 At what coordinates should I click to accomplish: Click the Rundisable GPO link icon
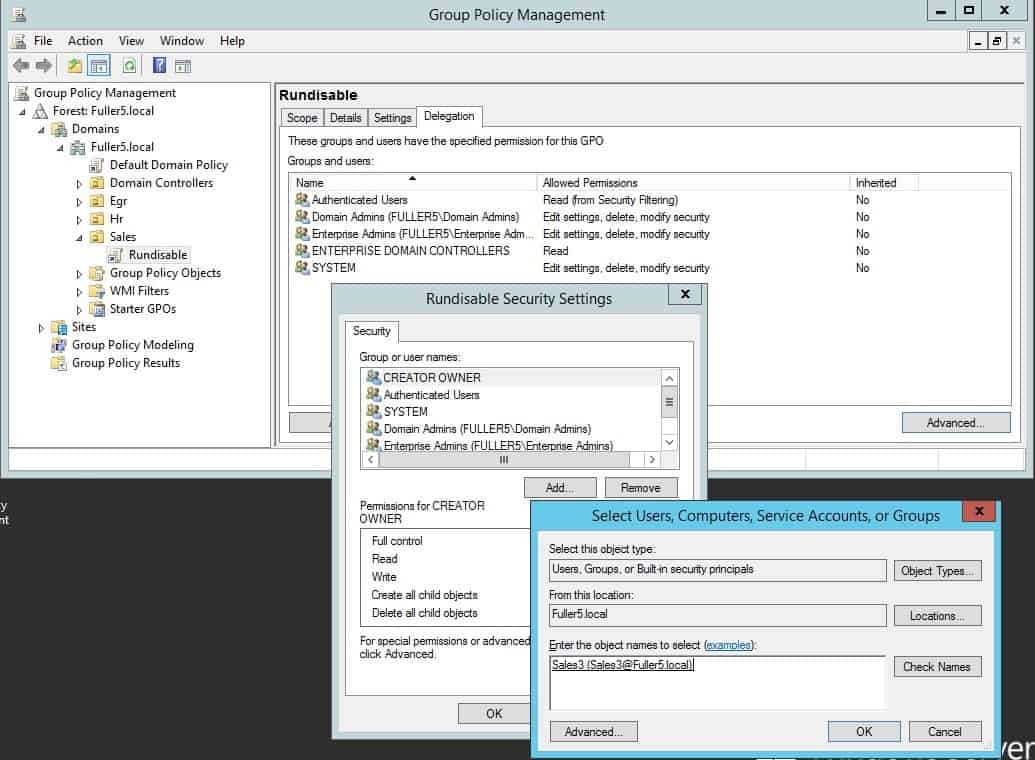click(116, 255)
